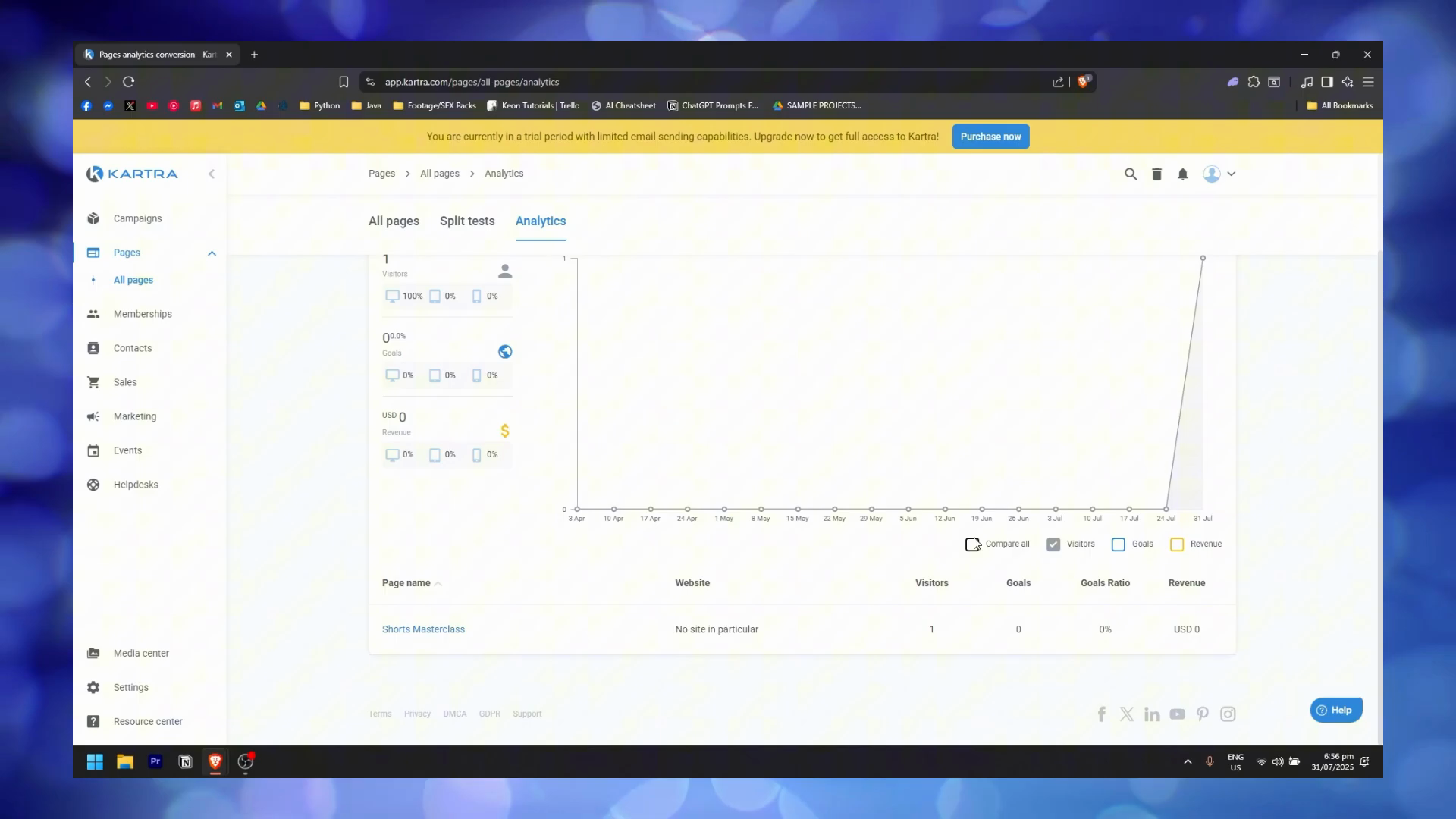Viewport: 1456px width, 819px height.
Task: Click the Goals globe icon
Action: click(x=505, y=351)
